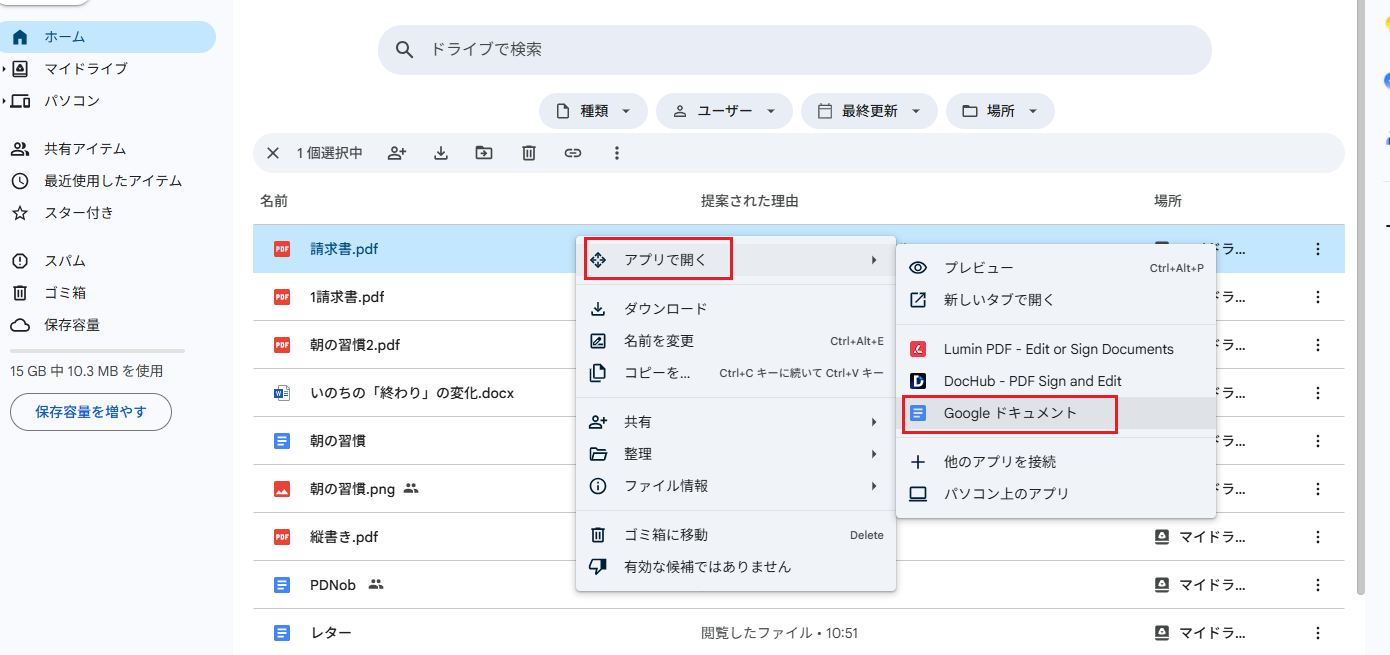
Task: Open the ユーザー user filter dropdown
Action: pyautogui.click(x=724, y=111)
